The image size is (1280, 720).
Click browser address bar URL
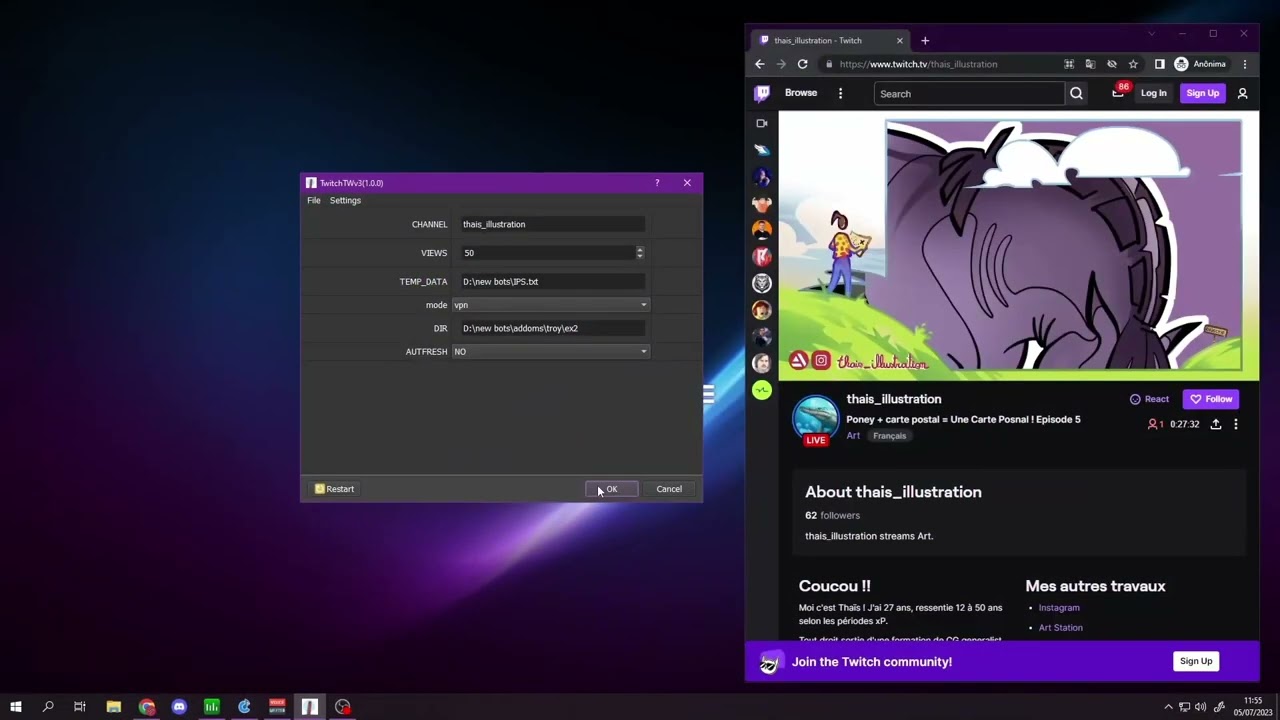pos(918,64)
